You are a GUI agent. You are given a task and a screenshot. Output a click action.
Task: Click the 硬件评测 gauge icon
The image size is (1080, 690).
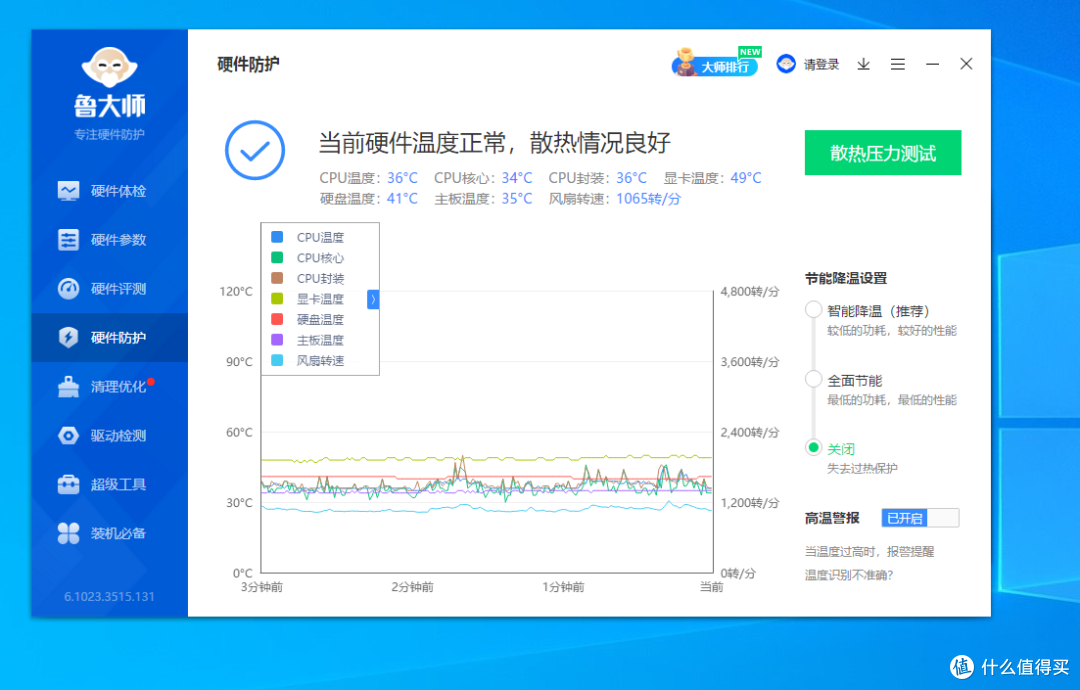(x=68, y=289)
